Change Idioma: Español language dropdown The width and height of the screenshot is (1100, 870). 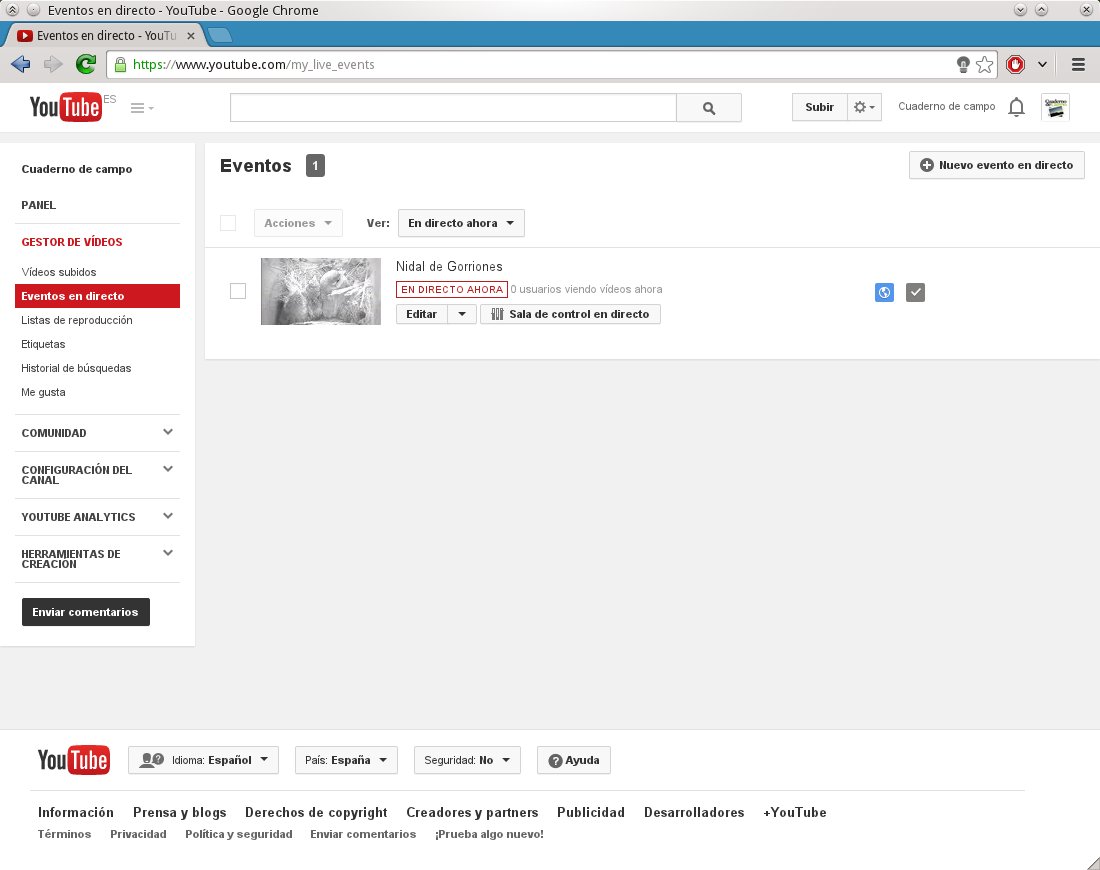(203, 760)
